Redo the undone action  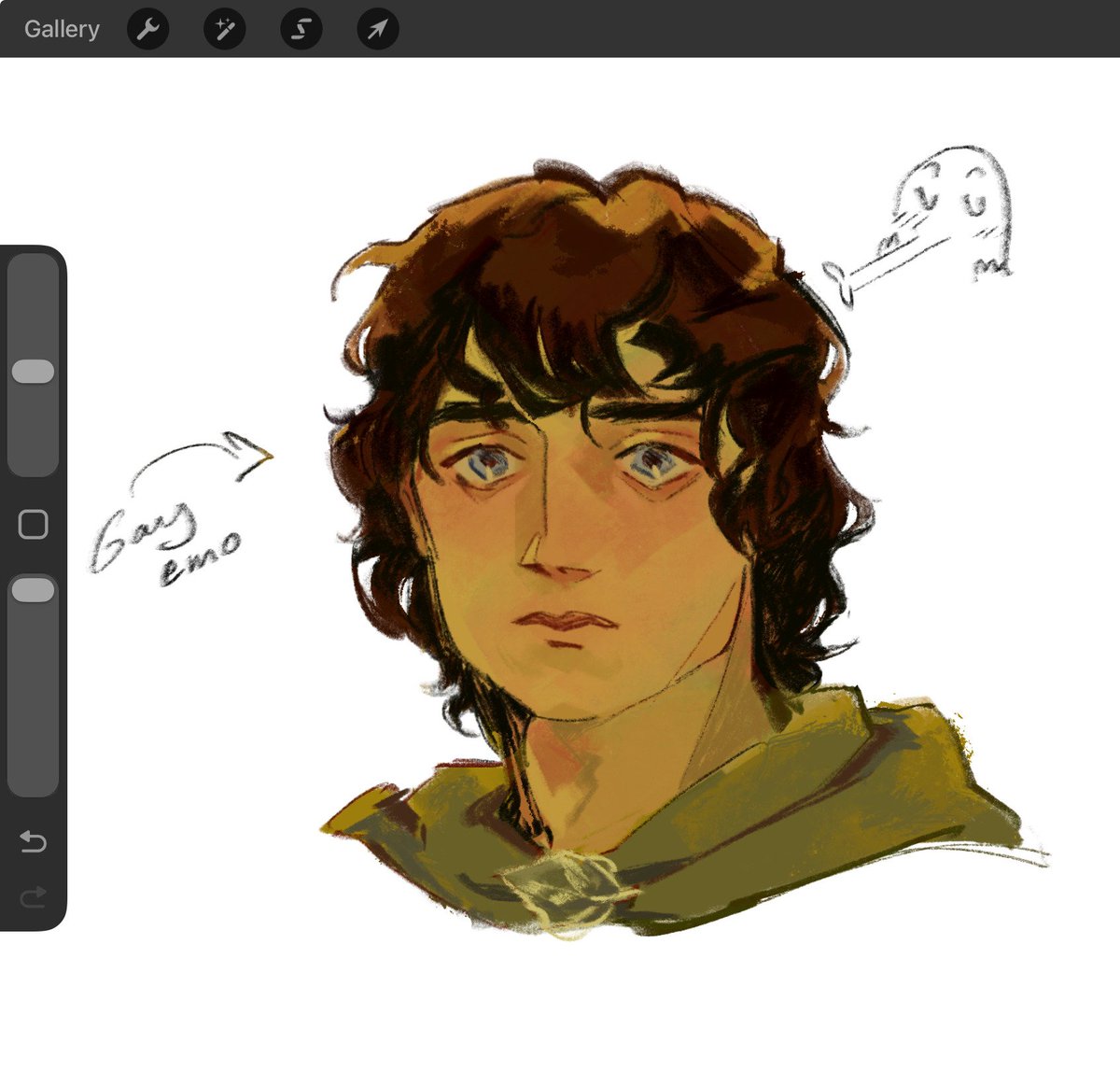(33, 898)
